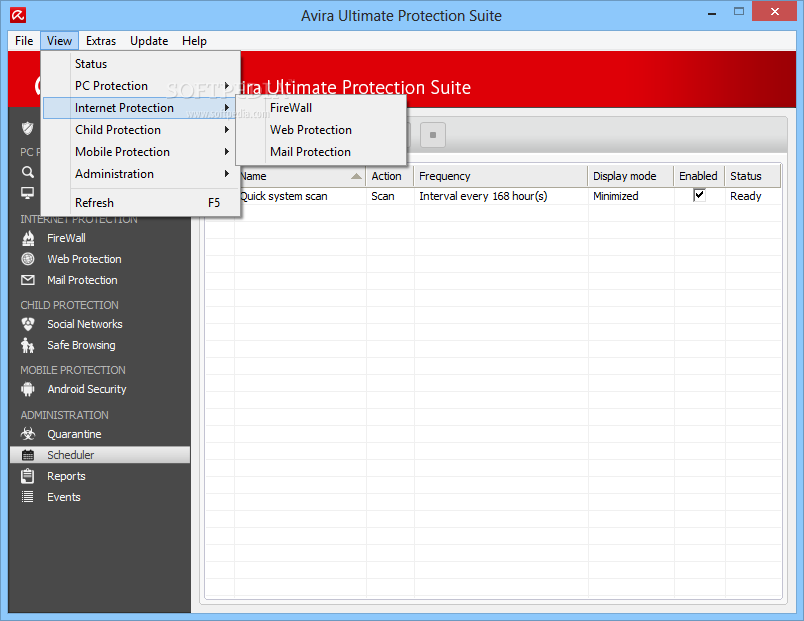Click the Reports clipboard icon
The image size is (804, 621).
click(28, 476)
